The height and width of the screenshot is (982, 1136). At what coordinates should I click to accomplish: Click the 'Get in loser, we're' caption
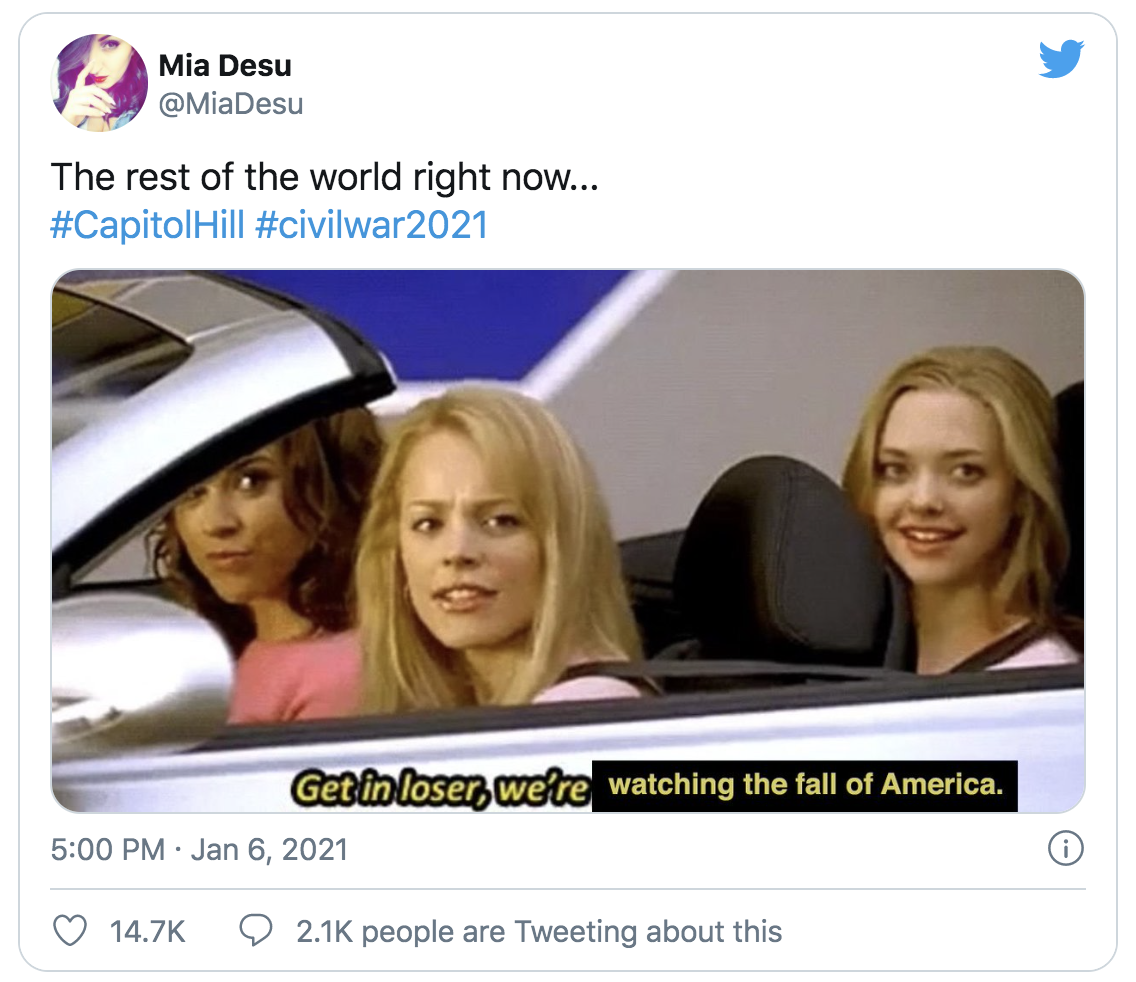pyautogui.click(x=440, y=788)
